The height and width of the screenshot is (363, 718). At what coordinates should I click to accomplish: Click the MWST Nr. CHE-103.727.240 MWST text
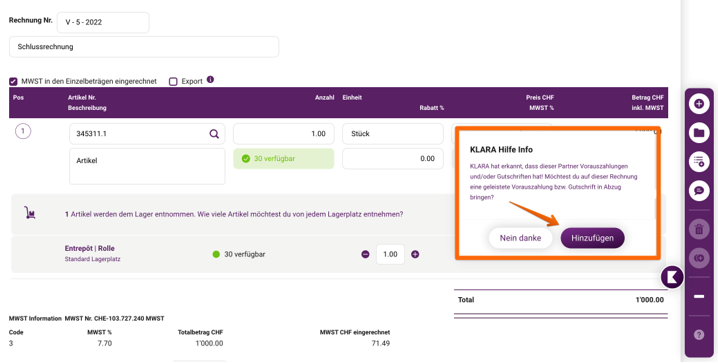tap(114, 319)
